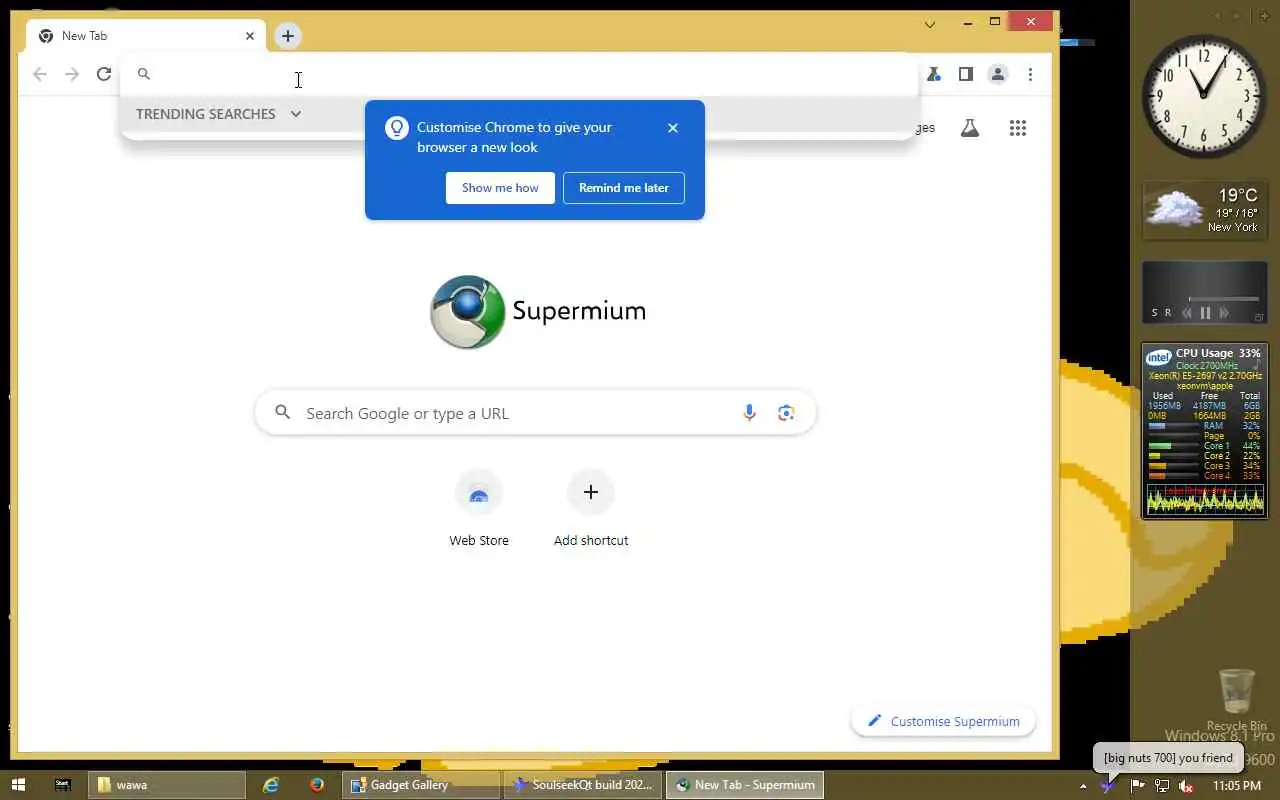Click the Add shortcut tile
This screenshot has width=1280, height=800.
pyautogui.click(x=591, y=510)
